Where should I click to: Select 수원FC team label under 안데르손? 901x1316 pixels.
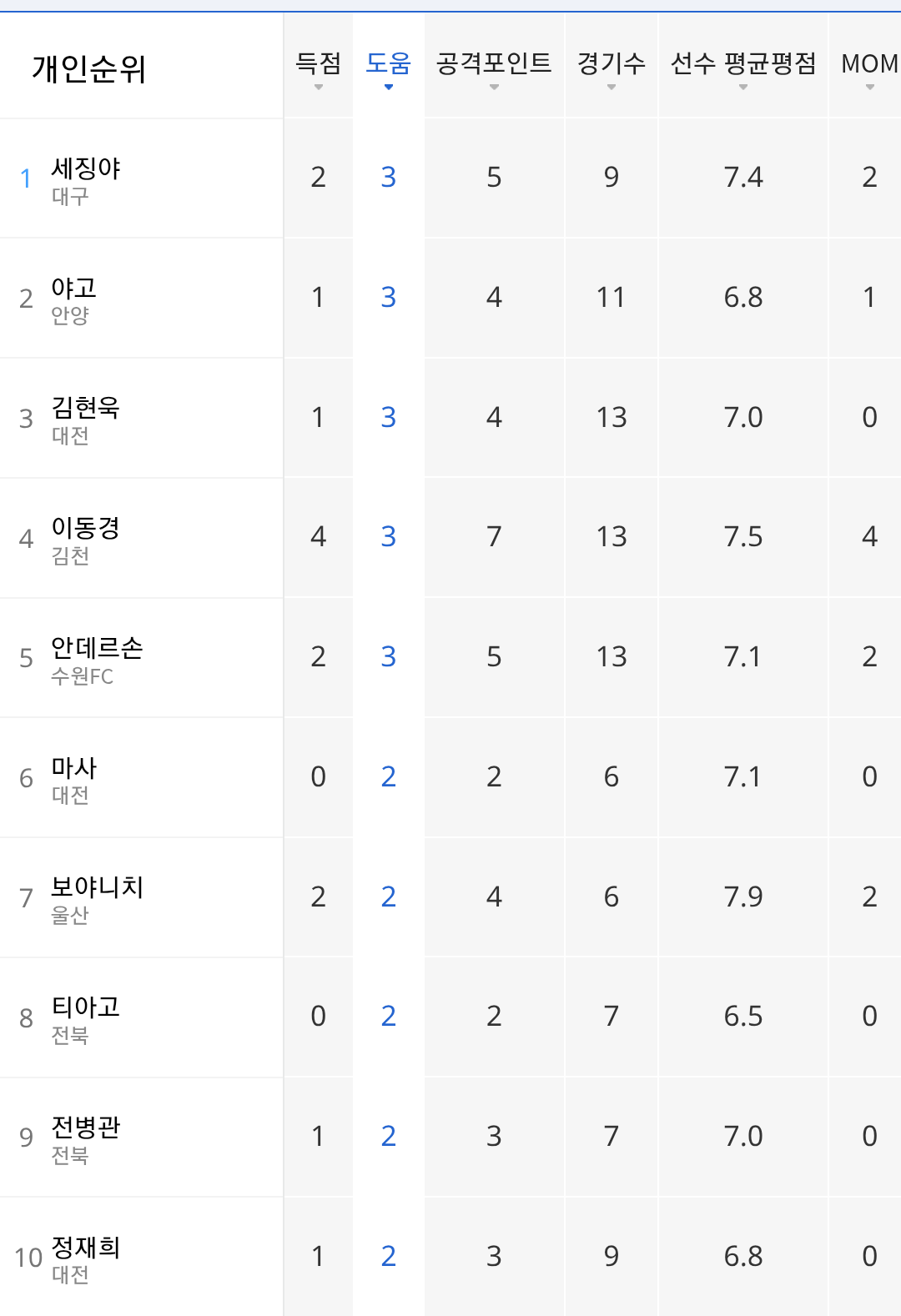click(82, 676)
